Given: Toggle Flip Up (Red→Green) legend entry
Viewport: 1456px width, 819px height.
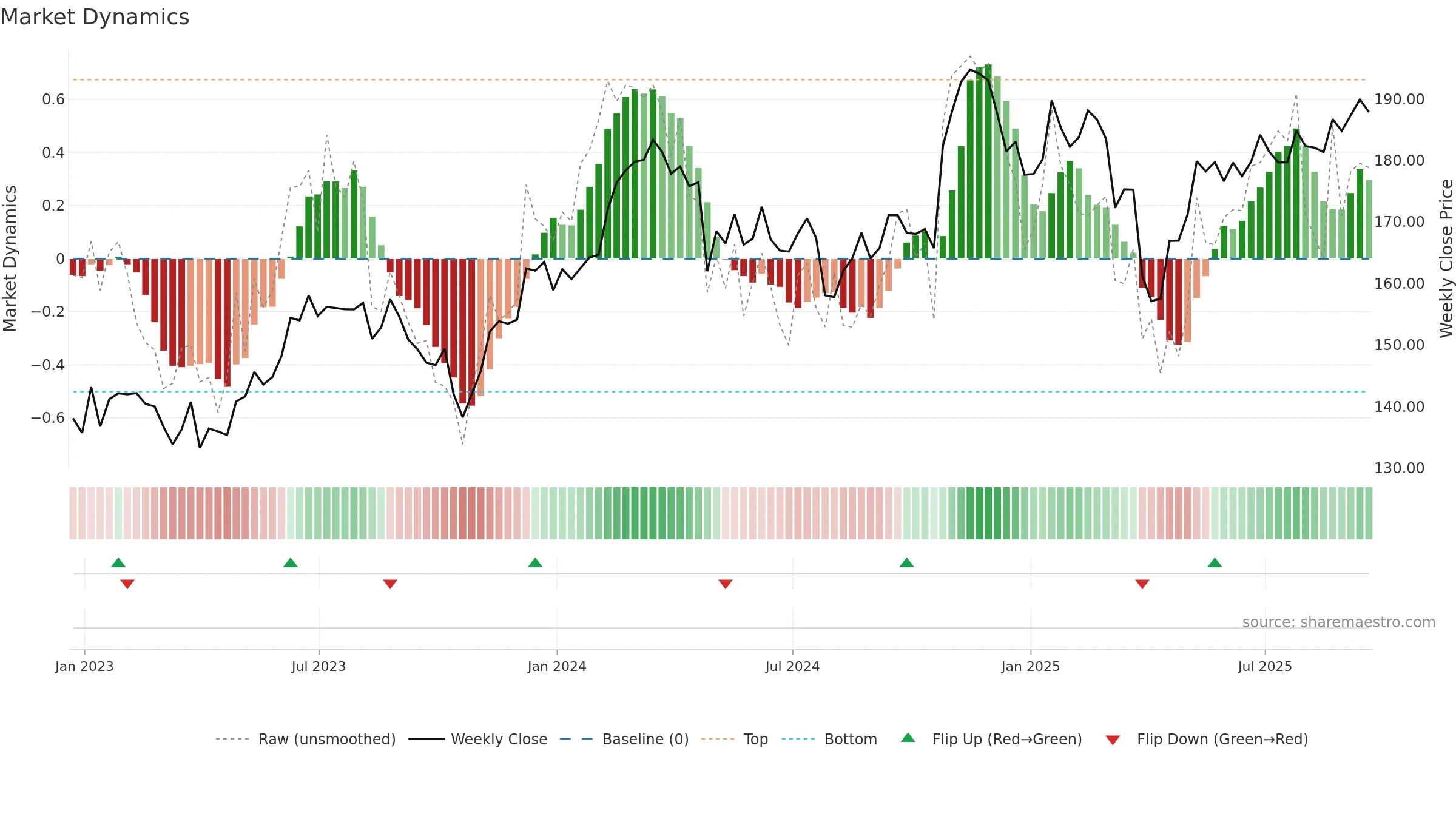Looking at the screenshot, I should pyautogui.click(x=991, y=739).
